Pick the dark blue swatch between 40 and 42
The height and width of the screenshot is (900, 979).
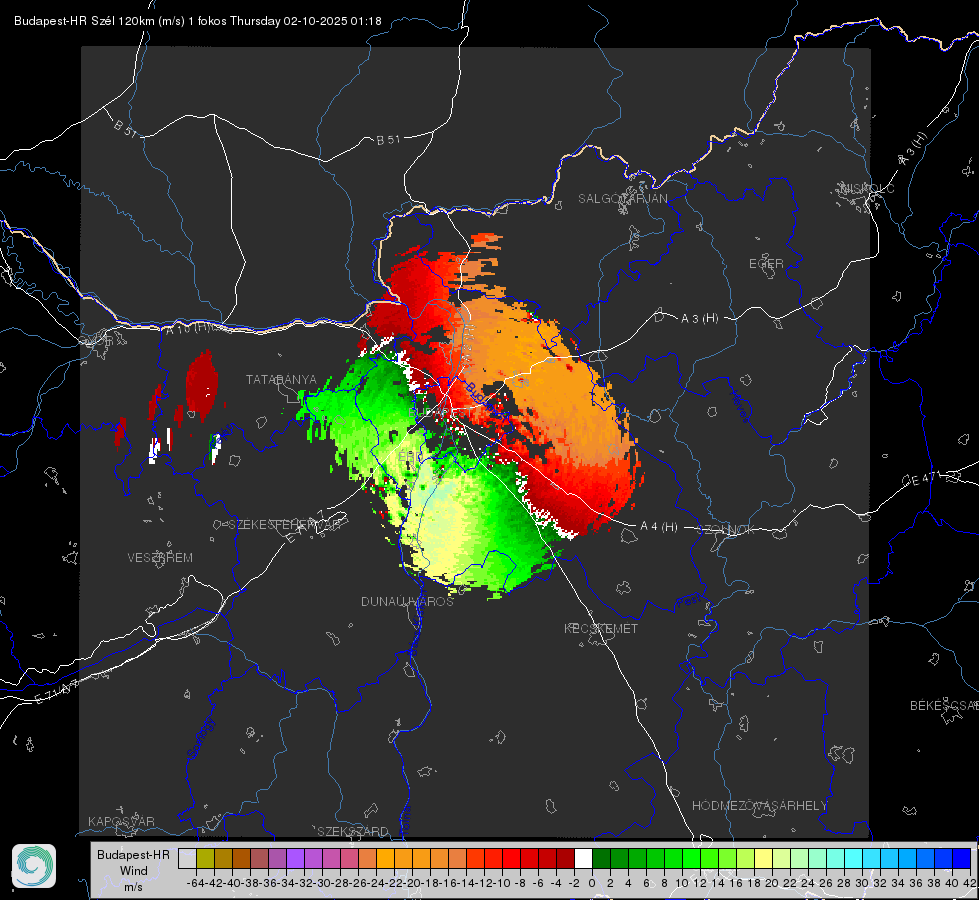(962, 858)
